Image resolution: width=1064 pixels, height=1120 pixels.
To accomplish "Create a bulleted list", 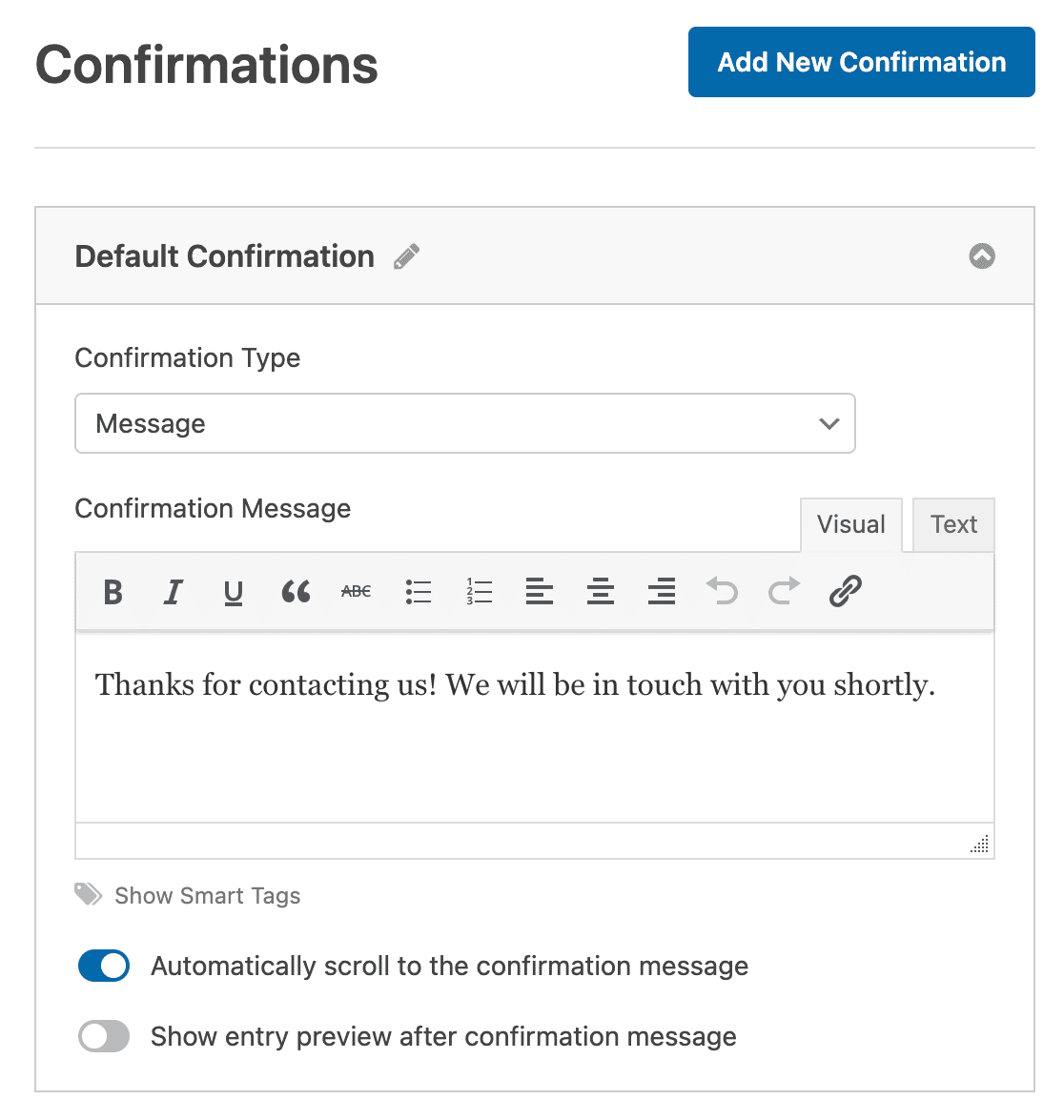I will click(x=418, y=591).
